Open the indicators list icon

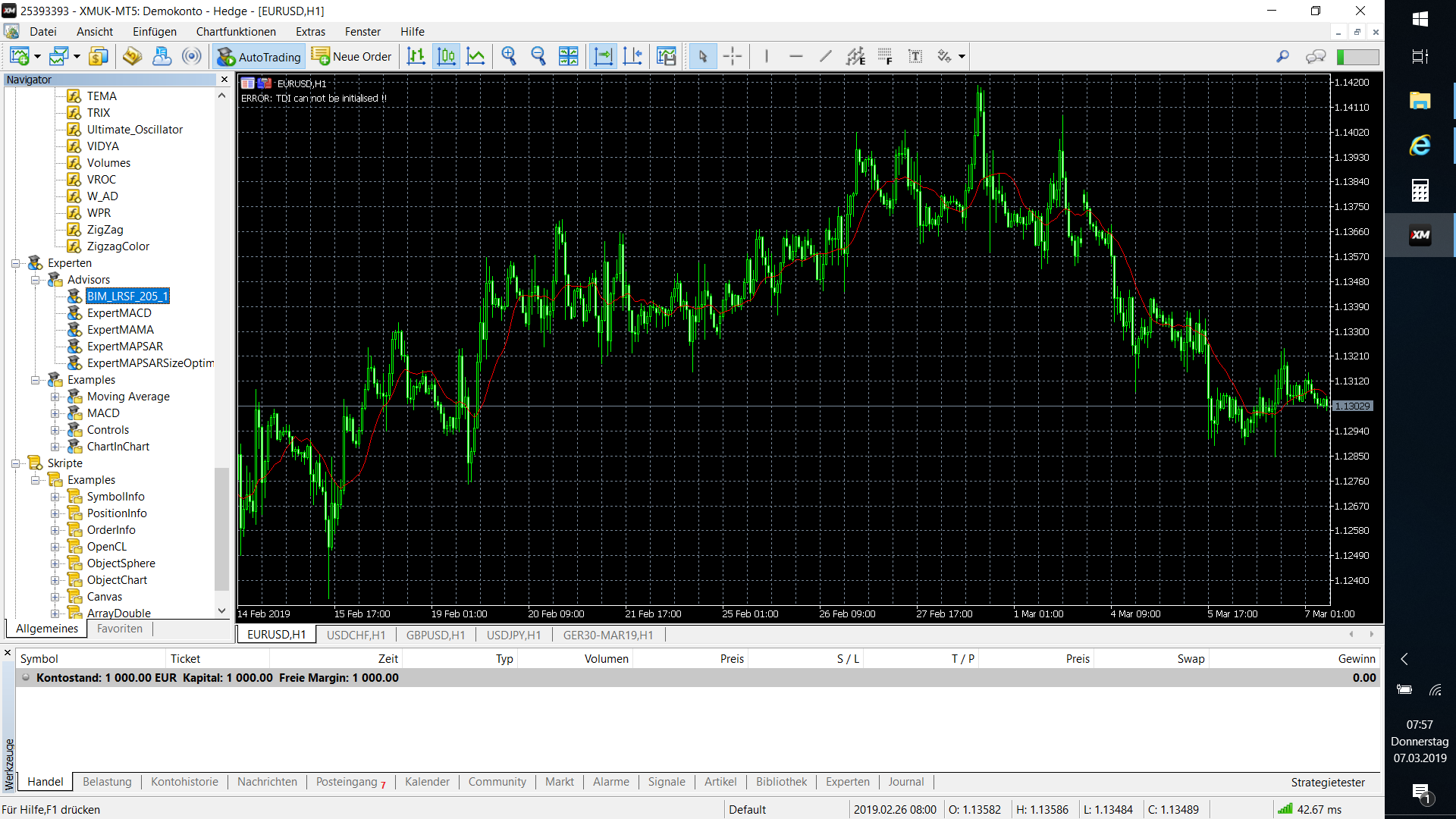[x=666, y=56]
